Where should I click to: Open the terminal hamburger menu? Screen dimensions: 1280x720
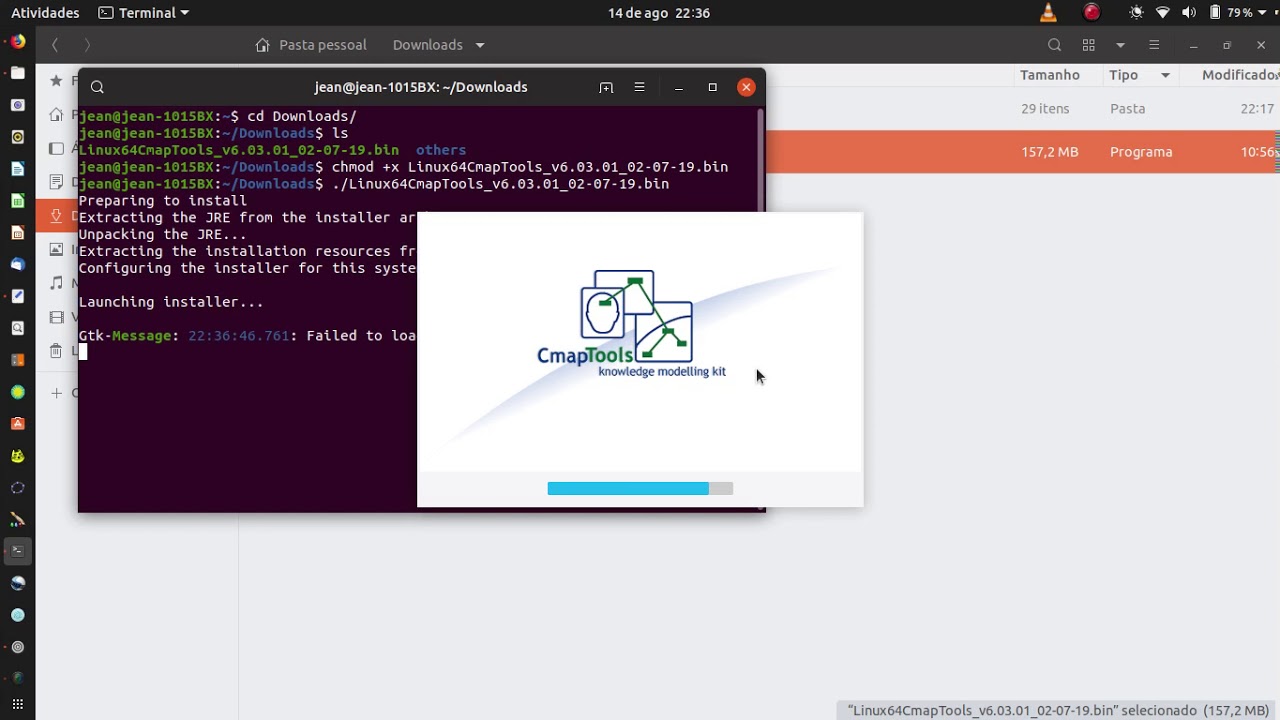coord(639,87)
